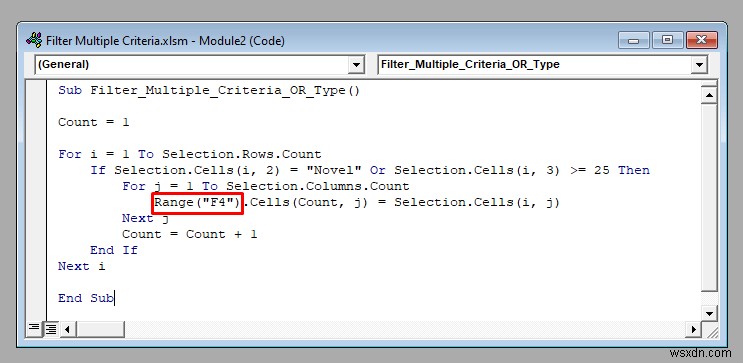Screen dimensions: 743x363
Task: Click "For j = 1 To Selection.Columns.Count" line
Action: pyautogui.click(x=265, y=186)
